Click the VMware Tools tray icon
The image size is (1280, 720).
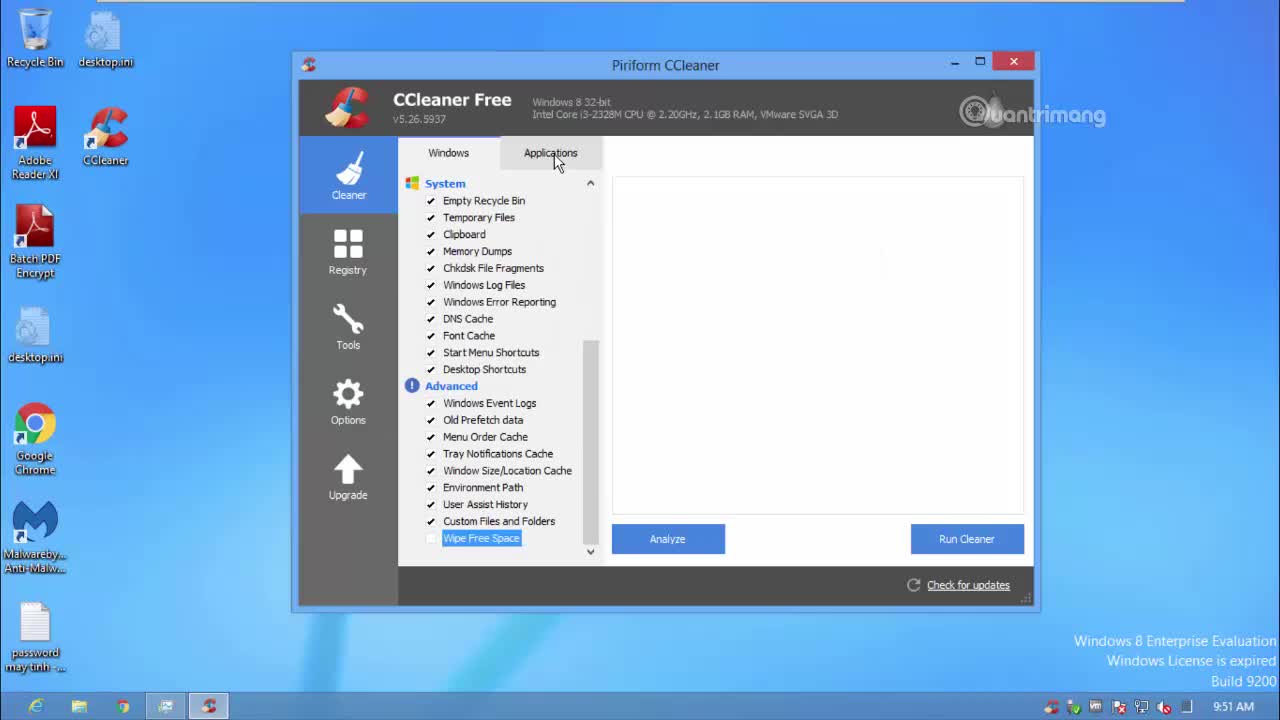(1096, 707)
